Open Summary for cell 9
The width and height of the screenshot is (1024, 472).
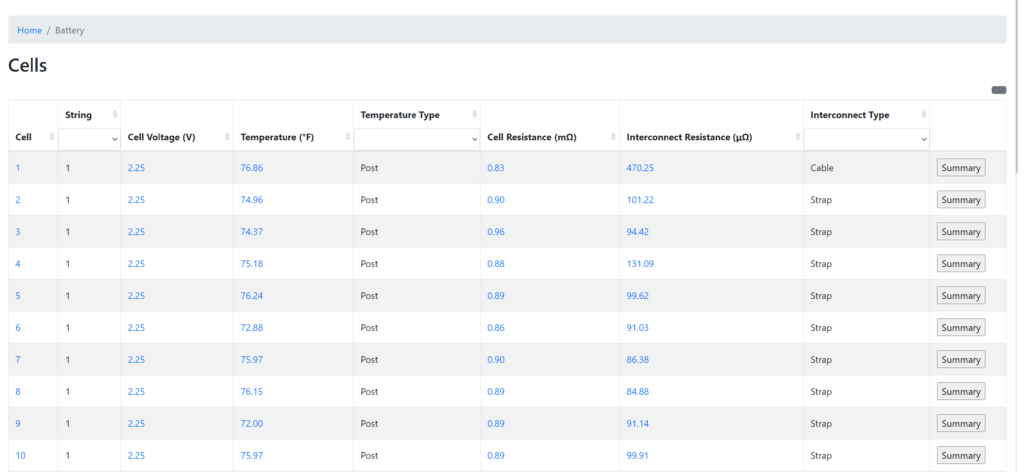[x=961, y=424]
